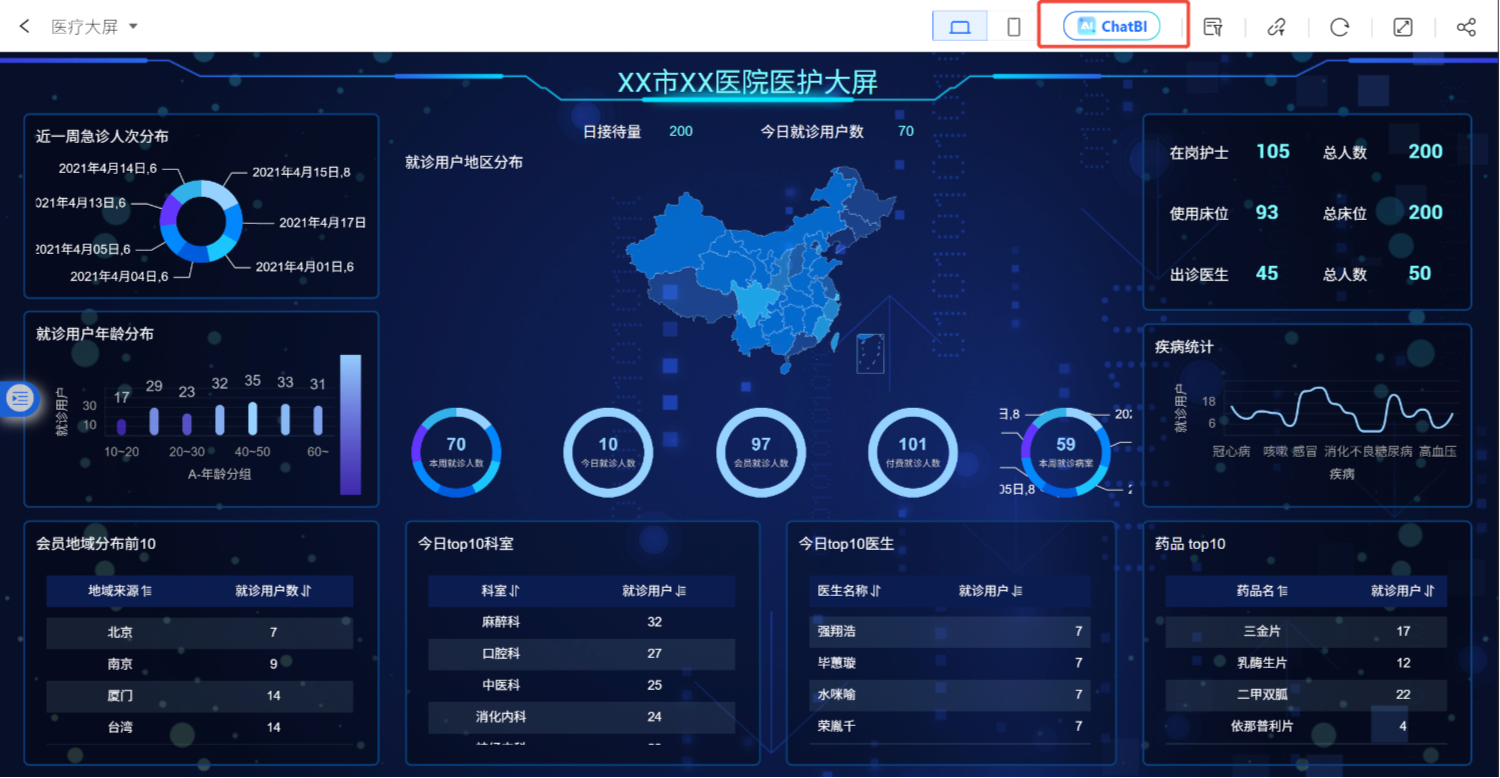This screenshot has height=778, width=1500.
Task: Select the 中医科 row
Action: pos(582,686)
